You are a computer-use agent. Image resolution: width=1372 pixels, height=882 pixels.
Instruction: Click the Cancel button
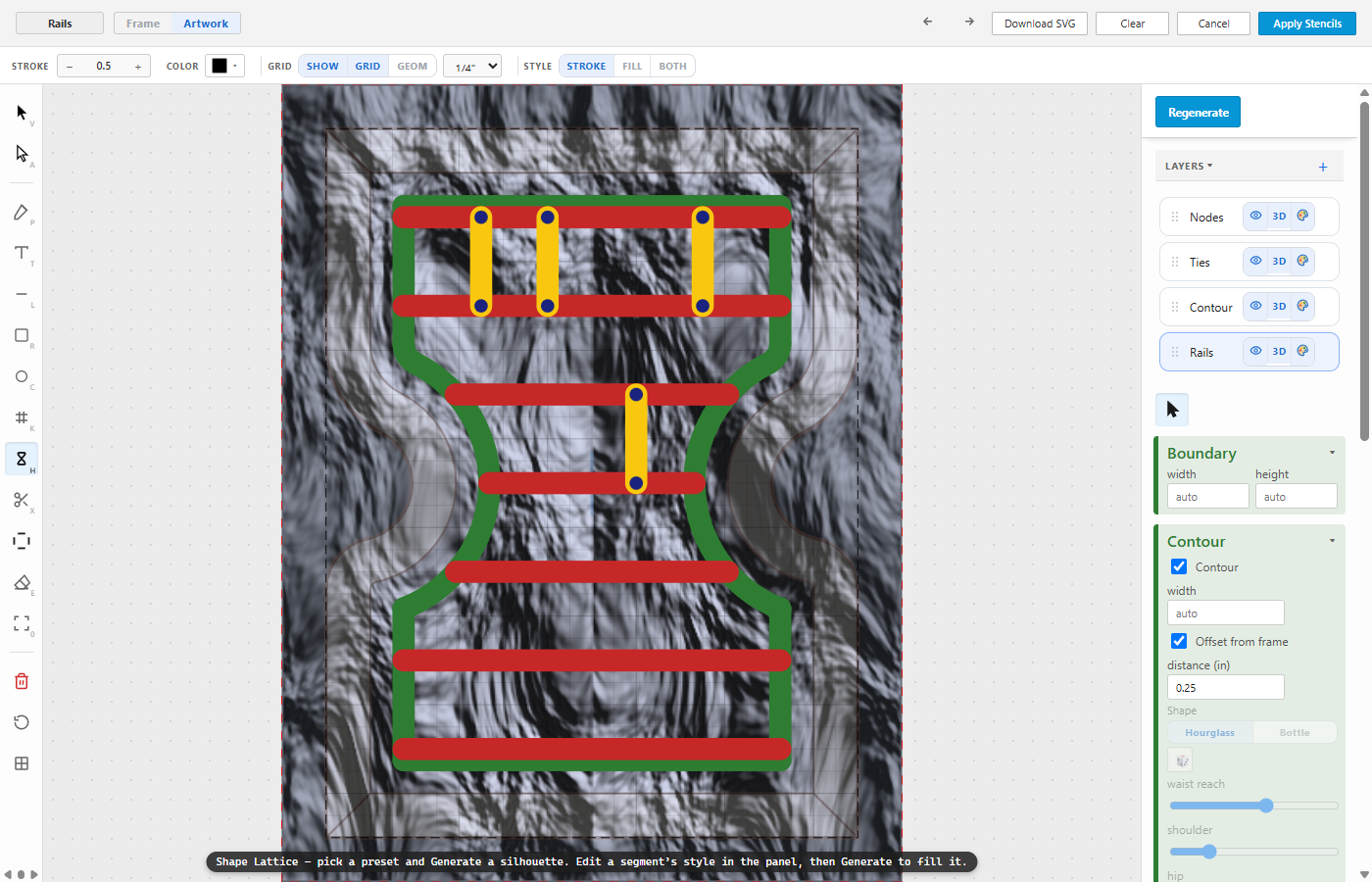tap(1213, 24)
